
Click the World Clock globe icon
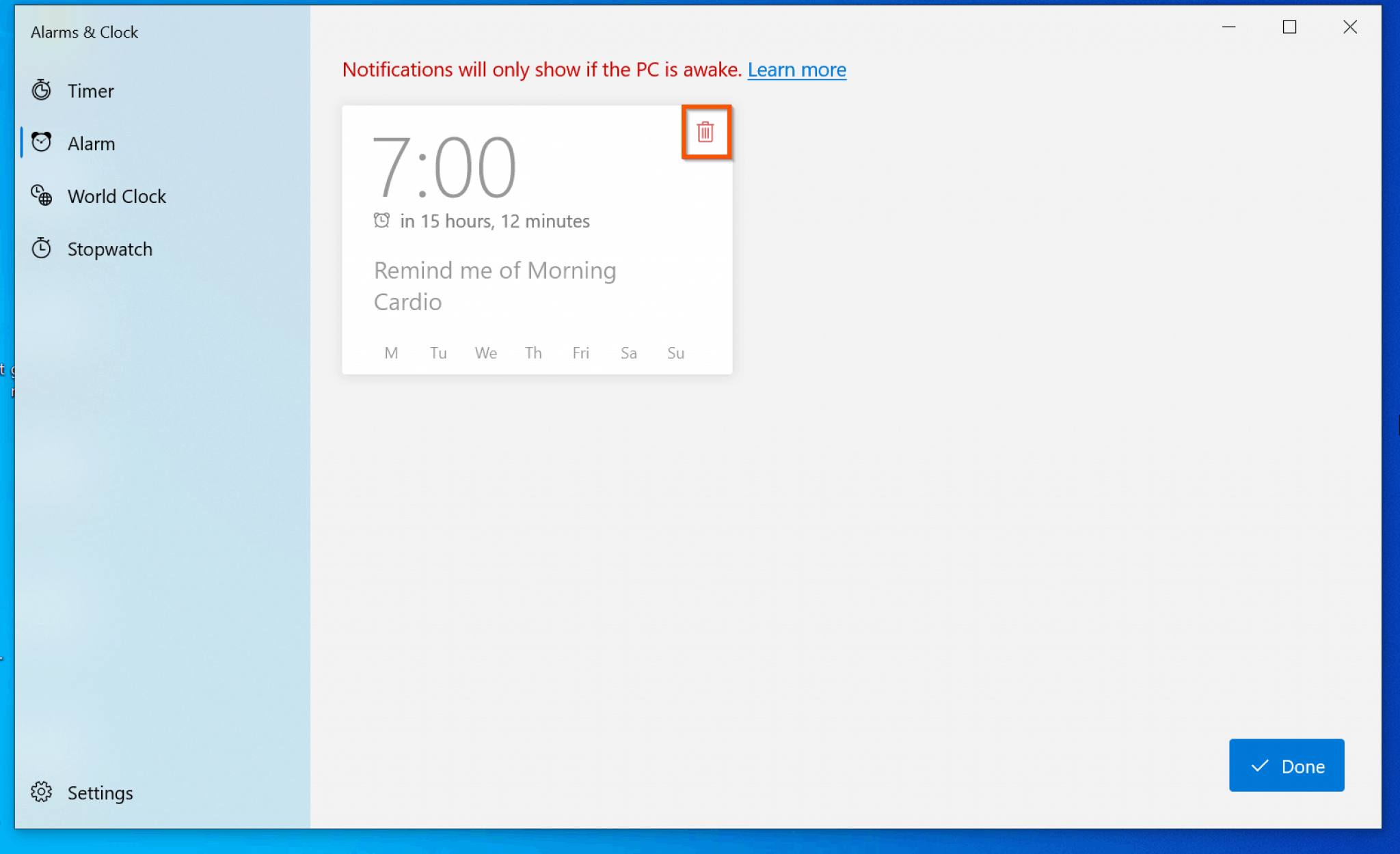42,196
